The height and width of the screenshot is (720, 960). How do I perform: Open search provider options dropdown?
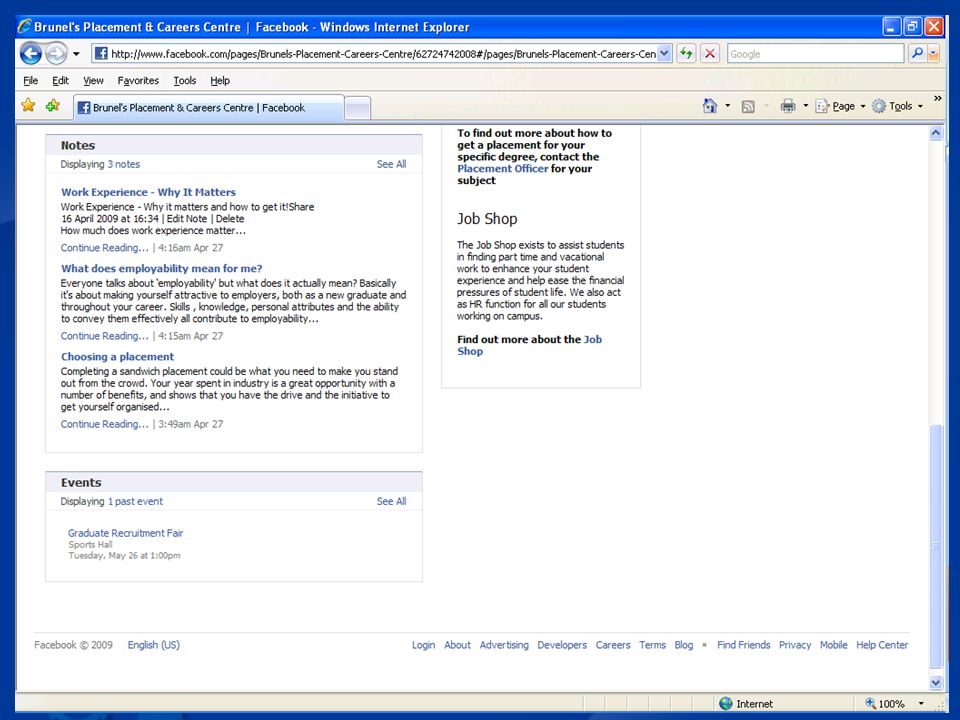point(934,54)
